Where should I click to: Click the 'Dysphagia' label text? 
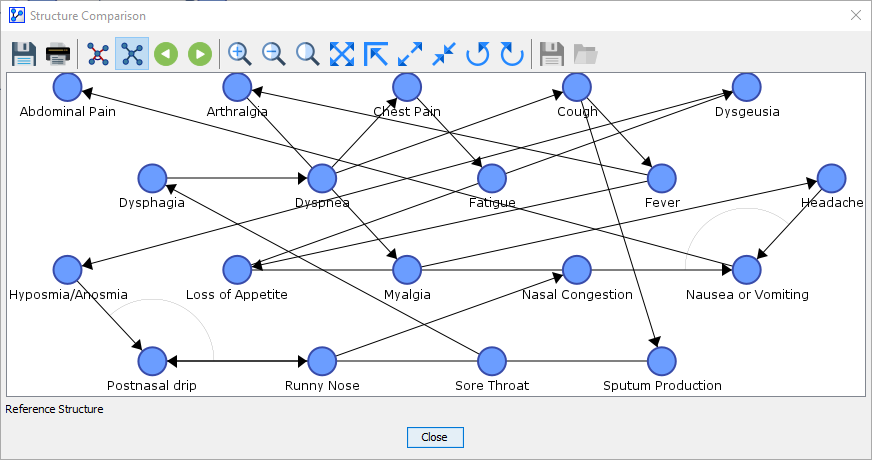152,203
